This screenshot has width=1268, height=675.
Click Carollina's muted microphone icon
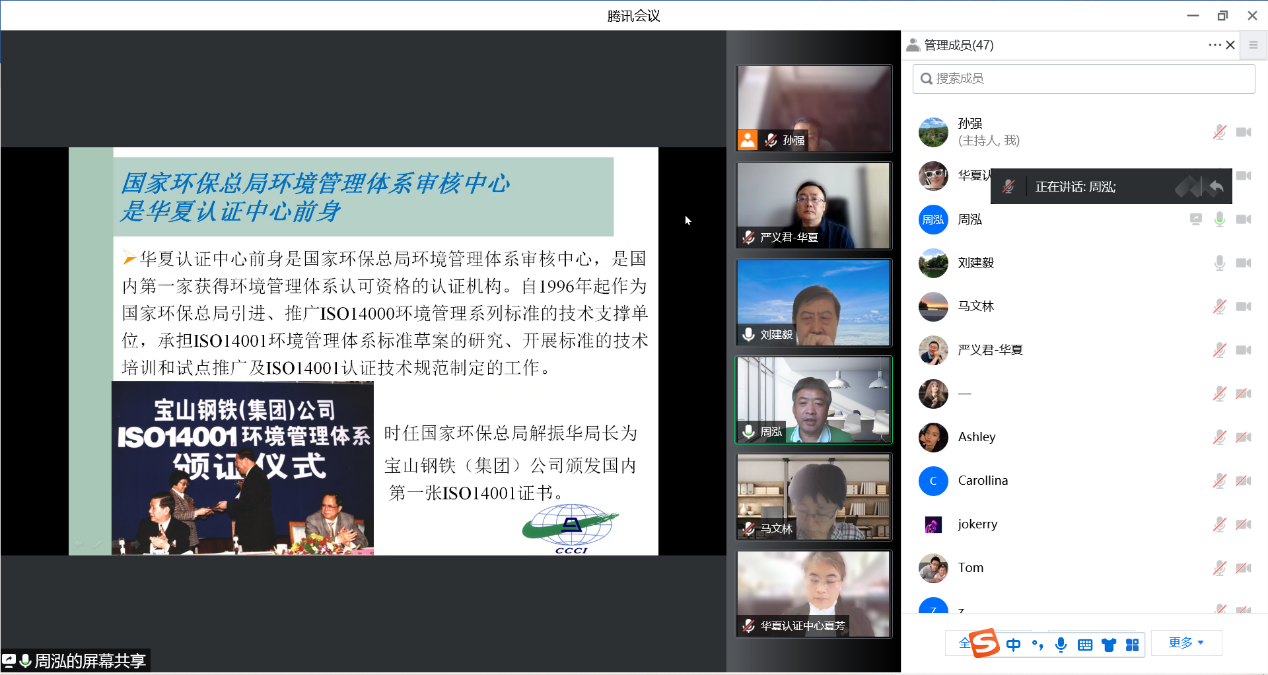(1219, 481)
